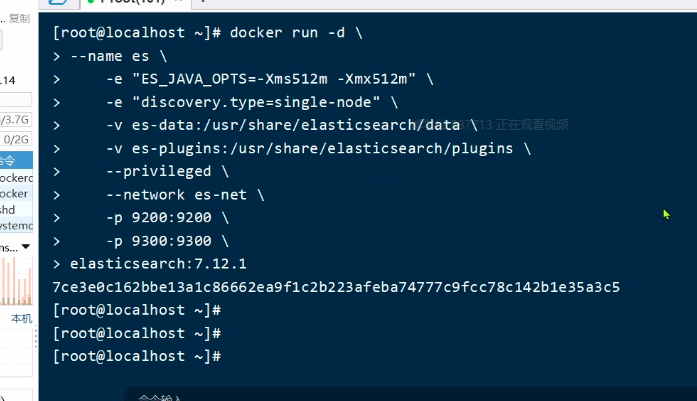Viewport: 697px width, 401px height.
Task: Expand the network interface dropdown arrow
Action: [x=26, y=246]
